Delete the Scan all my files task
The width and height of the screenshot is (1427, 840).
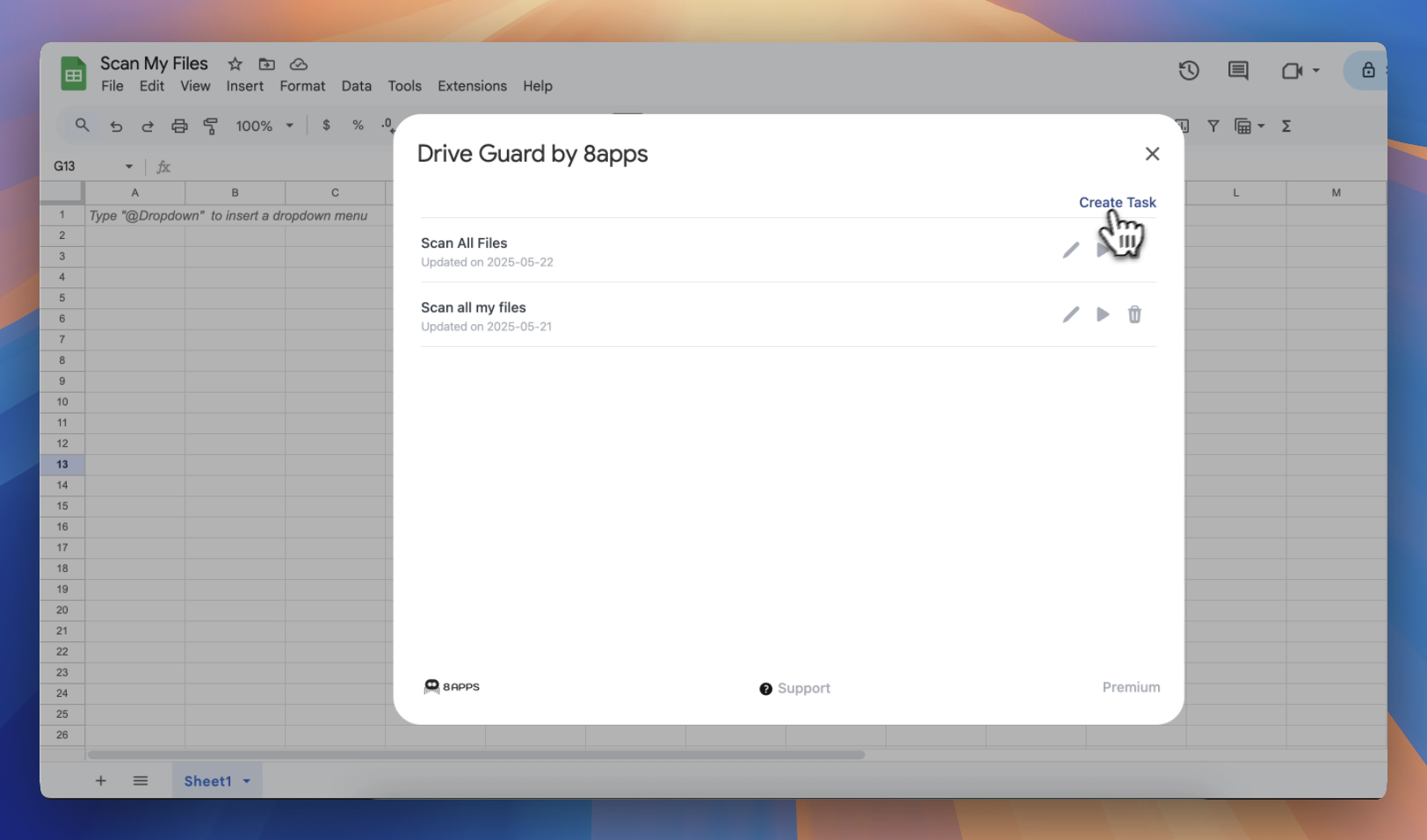click(1134, 315)
